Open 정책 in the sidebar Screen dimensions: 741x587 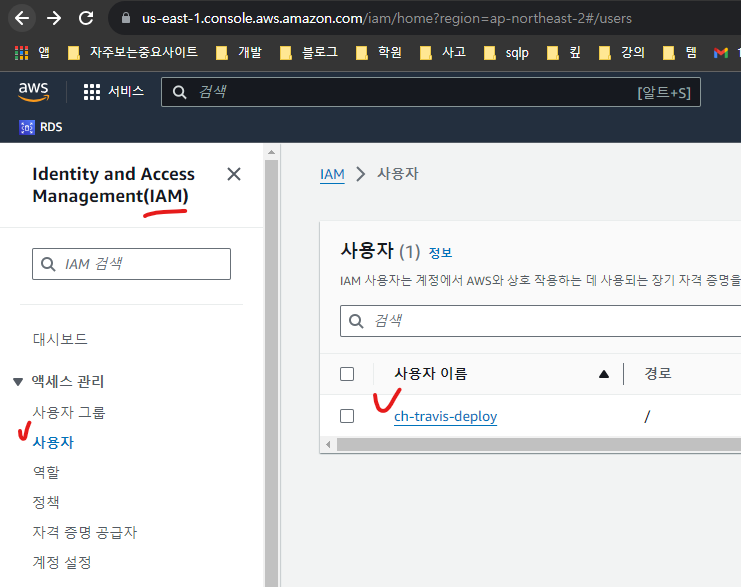pyautogui.click(x=46, y=502)
